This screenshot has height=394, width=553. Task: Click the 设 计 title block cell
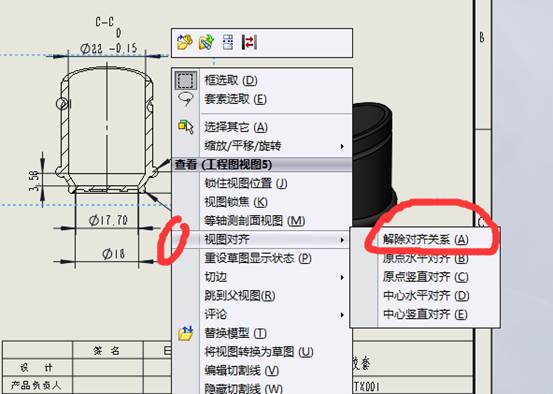(37, 368)
